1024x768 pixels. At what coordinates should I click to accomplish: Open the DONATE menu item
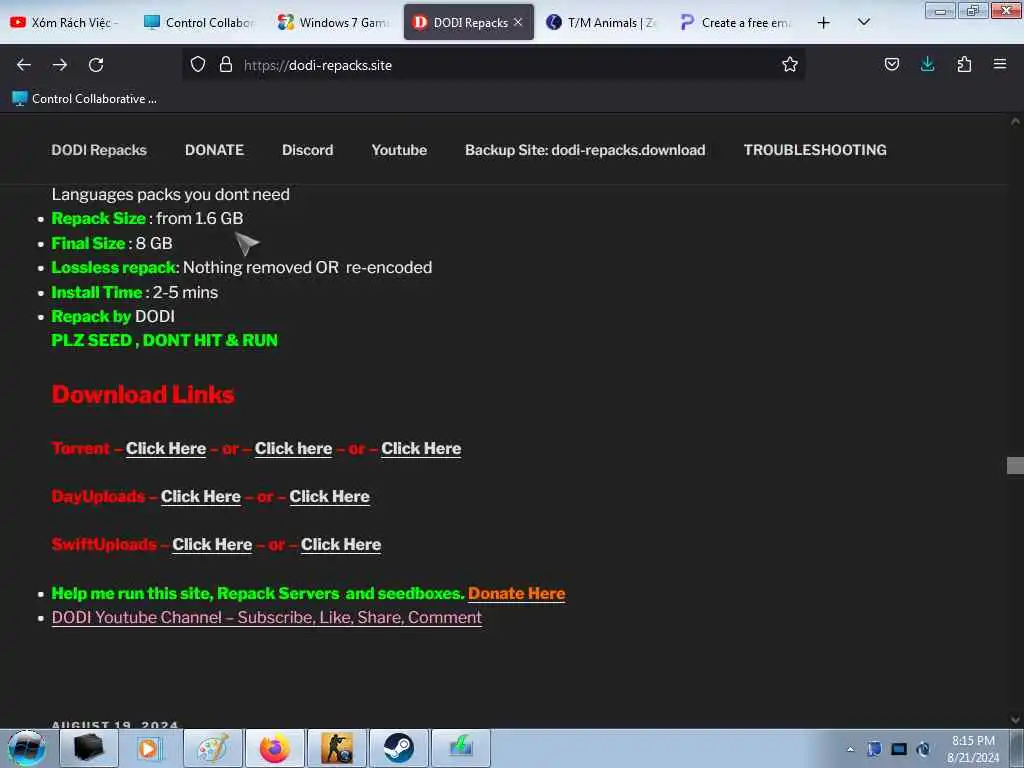(214, 150)
